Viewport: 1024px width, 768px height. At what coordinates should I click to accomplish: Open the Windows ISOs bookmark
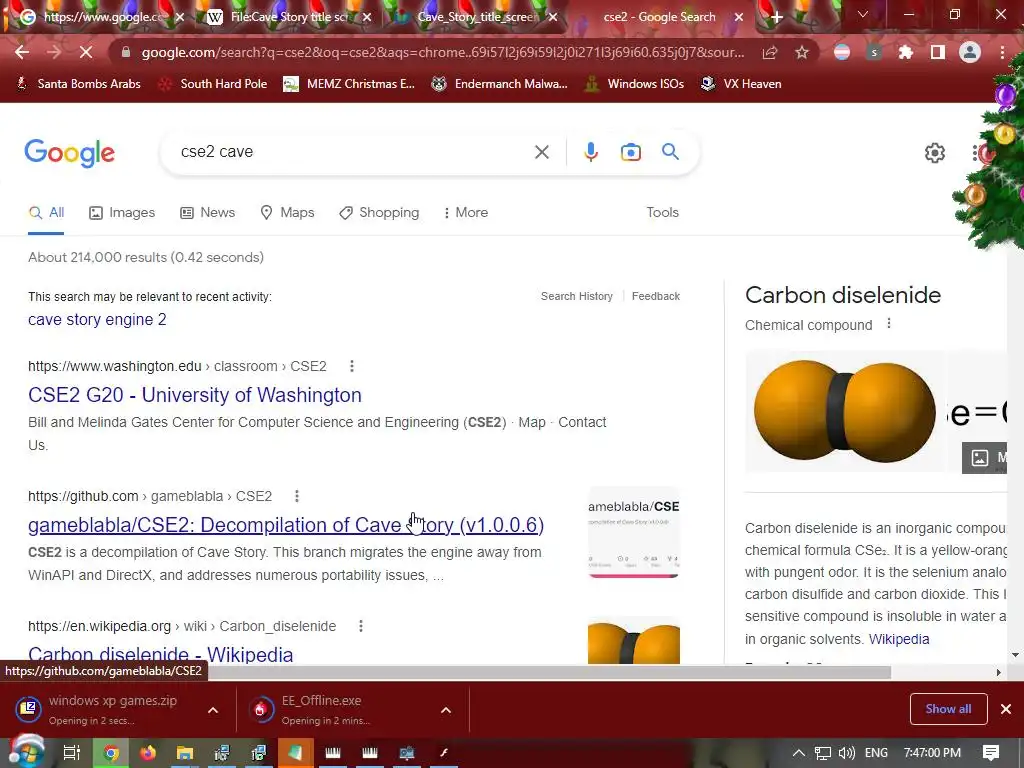(x=634, y=84)
